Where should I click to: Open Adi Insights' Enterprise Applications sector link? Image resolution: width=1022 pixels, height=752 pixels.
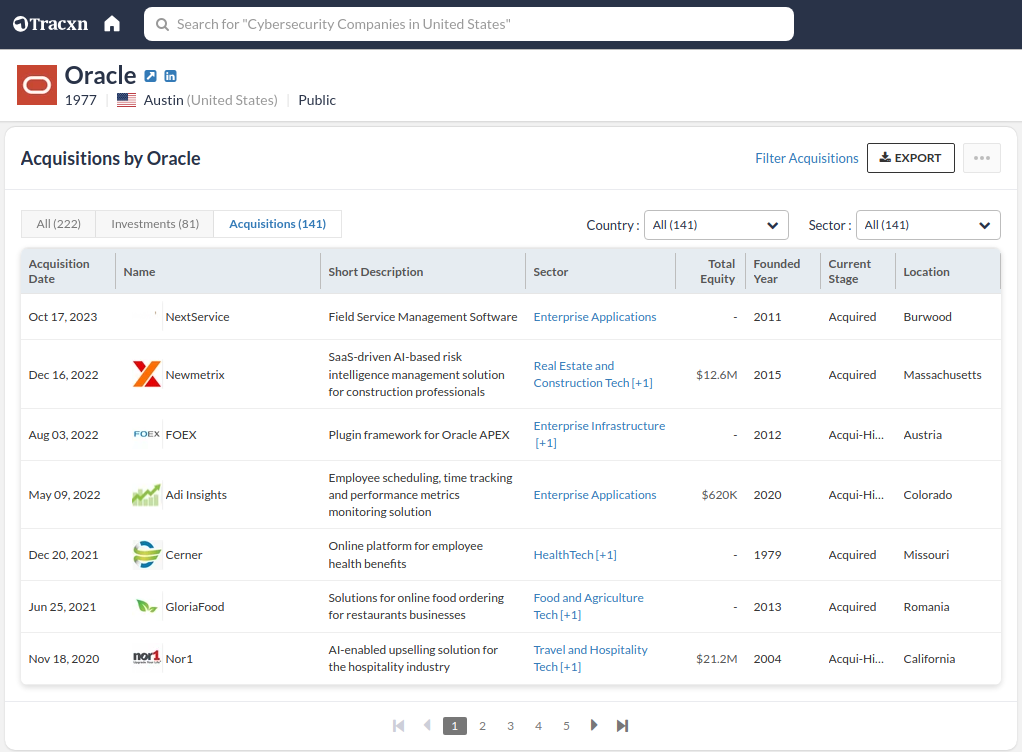click(595, 495)
